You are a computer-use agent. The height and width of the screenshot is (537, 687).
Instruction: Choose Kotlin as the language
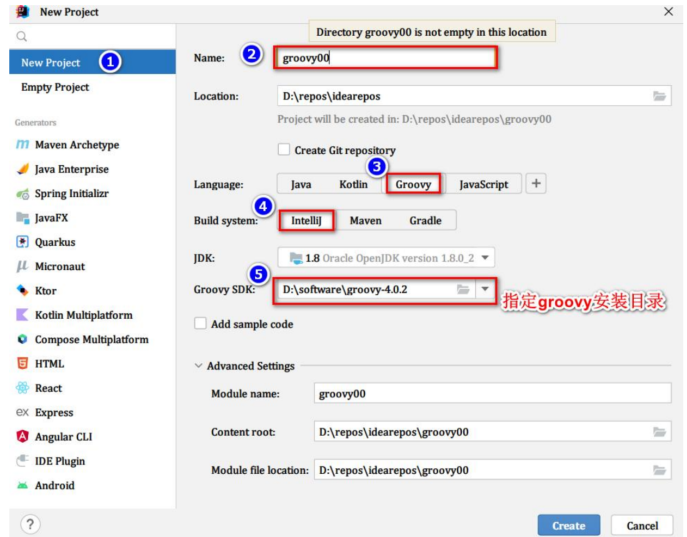[353, 184]
